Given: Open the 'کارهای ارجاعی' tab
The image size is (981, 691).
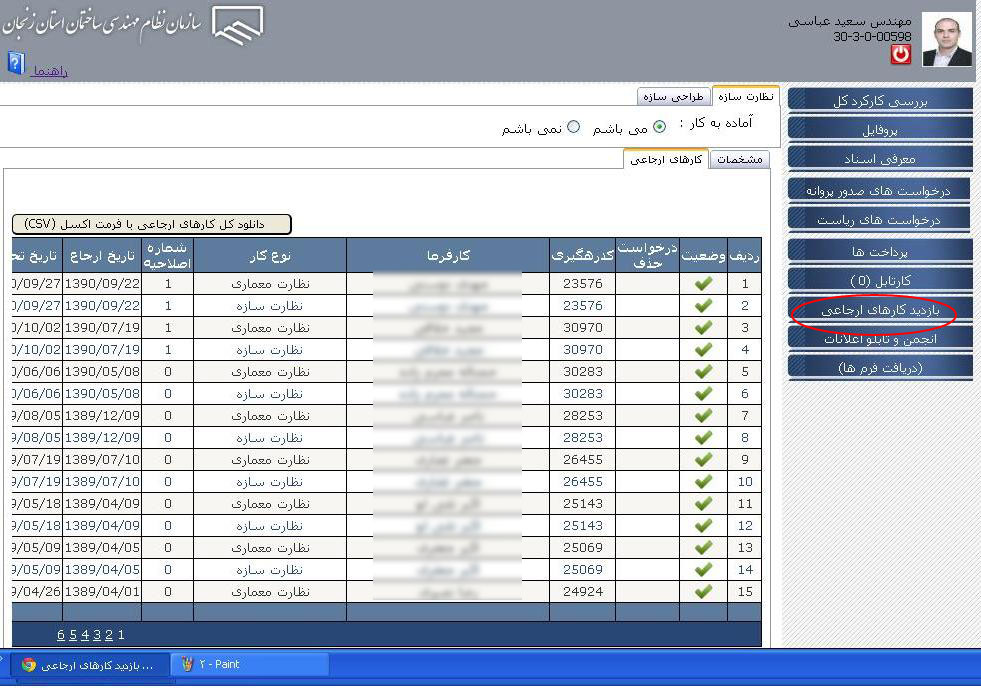Looking at the screenshot, I should click(x=666, y=160).
